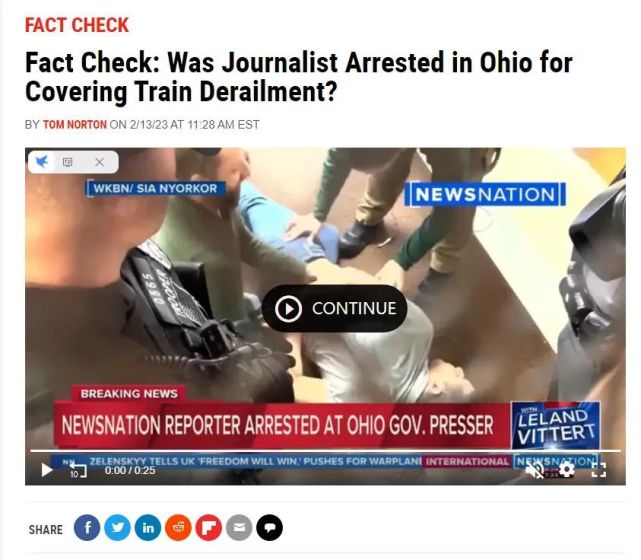Screen dimensions: 641x560
Task: Open video settings gear
Action: tap(567, 470)
